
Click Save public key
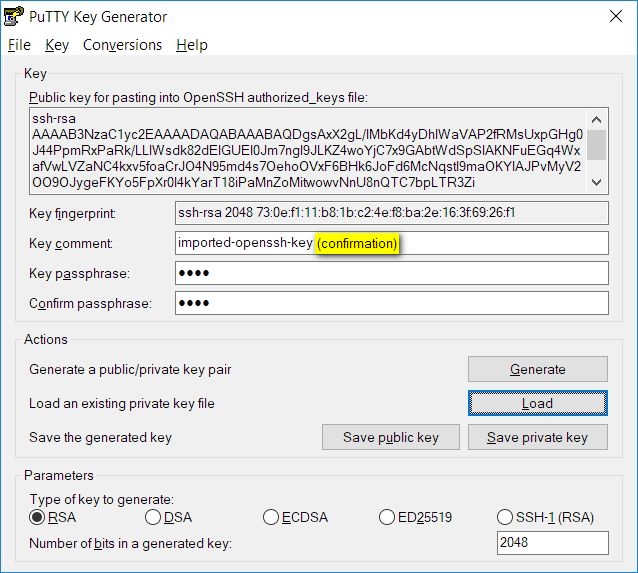click(x=390, y=437)
